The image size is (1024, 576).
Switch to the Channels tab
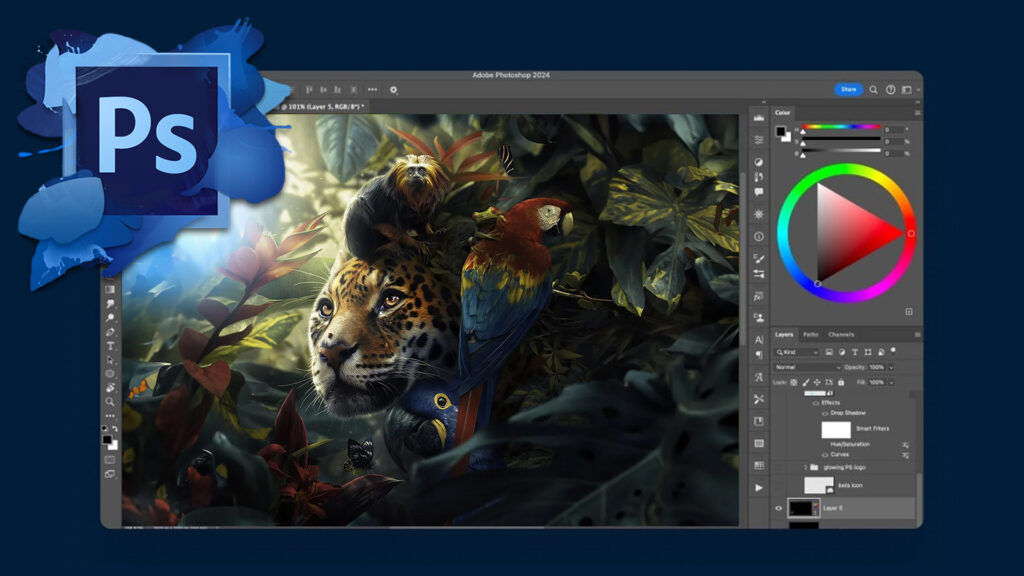click(841, 334)
